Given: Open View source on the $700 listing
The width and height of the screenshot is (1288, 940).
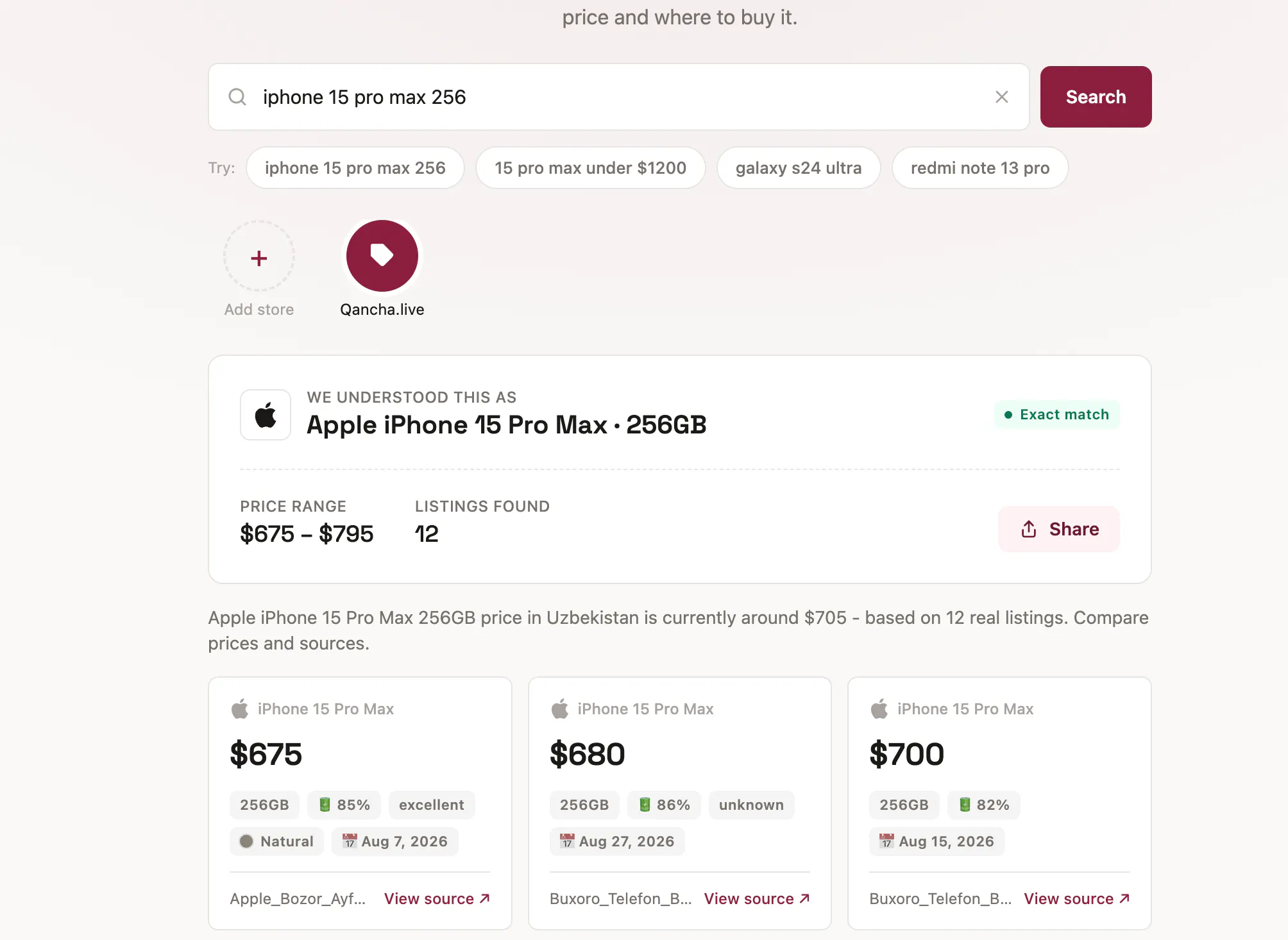Looking at the screenshot, I should [x=1077, y=899].
